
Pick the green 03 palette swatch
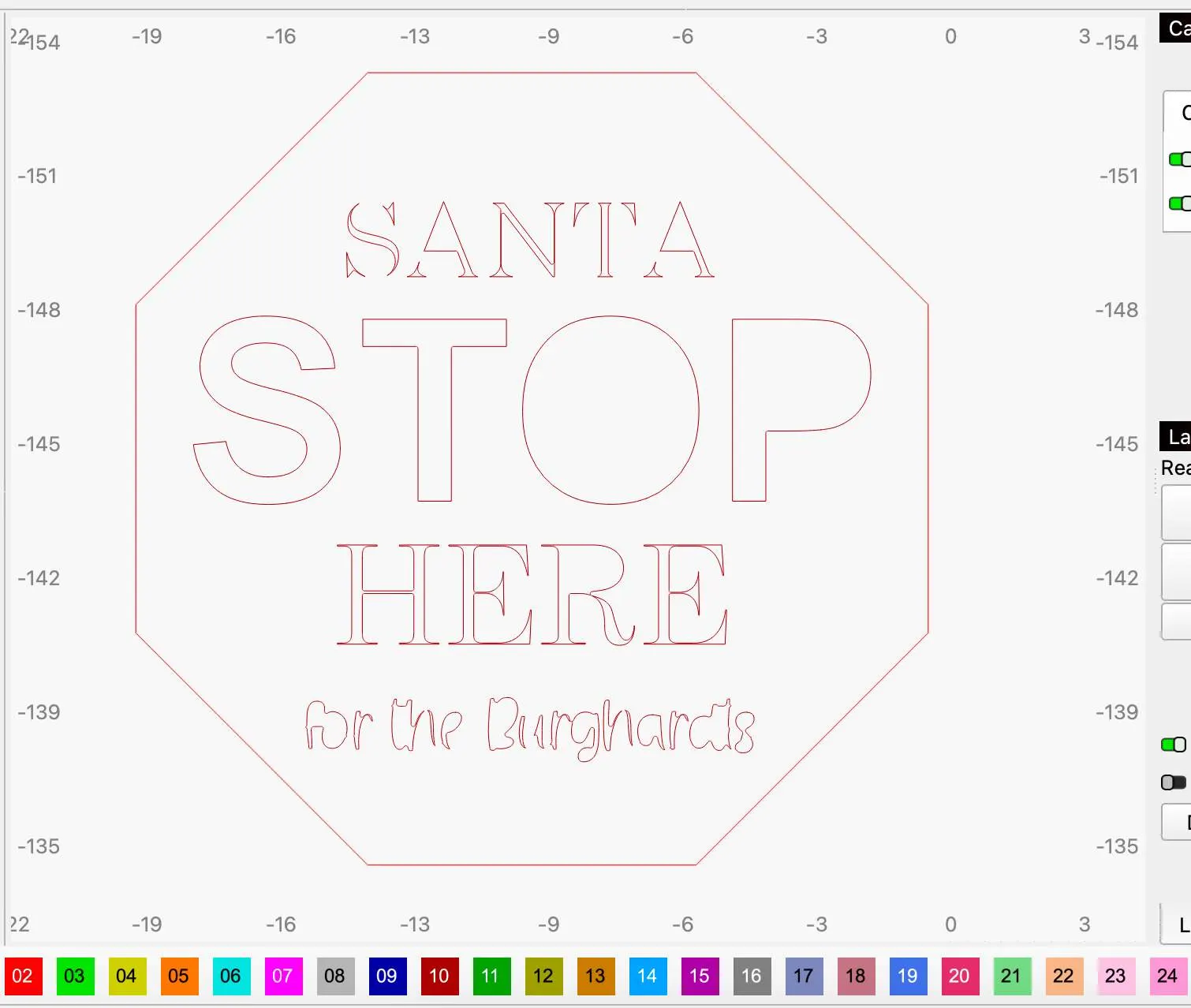75,976
